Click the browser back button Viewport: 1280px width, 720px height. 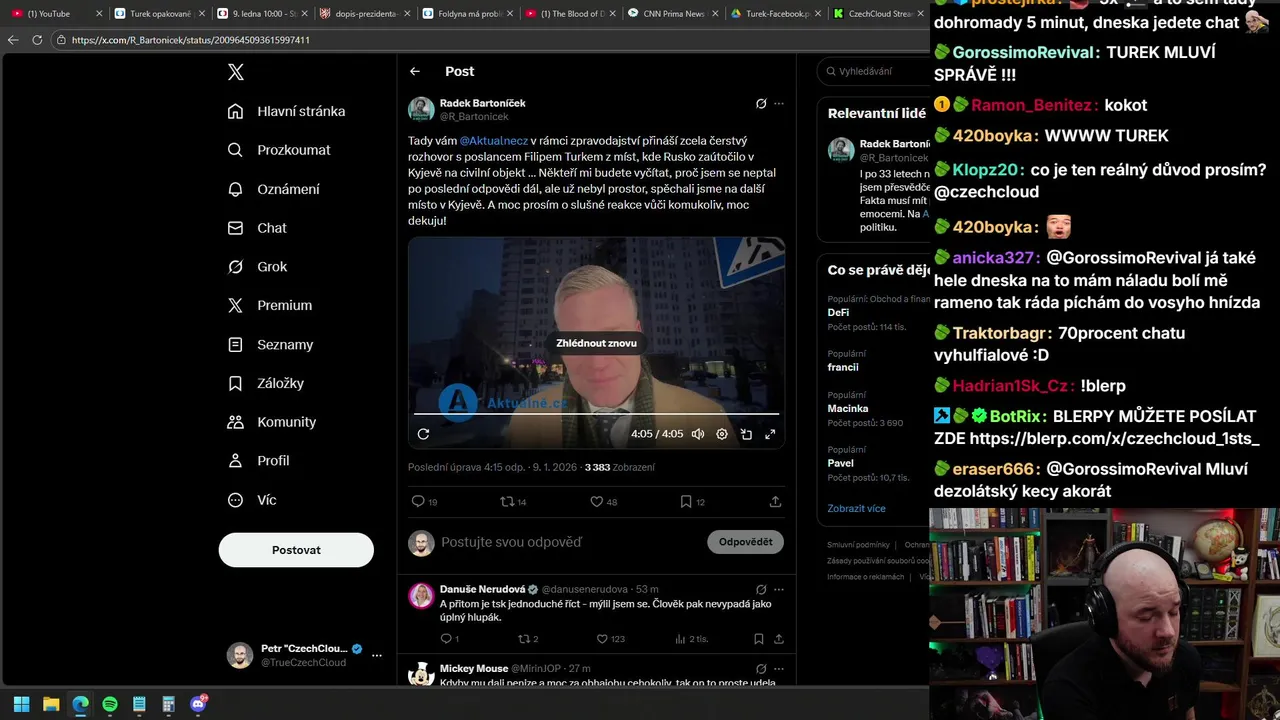(x=13, y=40)
